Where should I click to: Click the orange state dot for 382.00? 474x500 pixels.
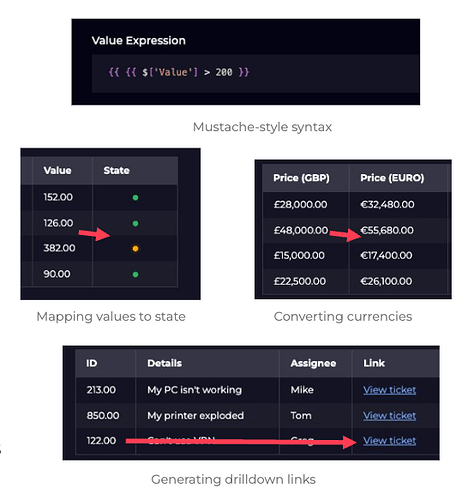(135, 249)
